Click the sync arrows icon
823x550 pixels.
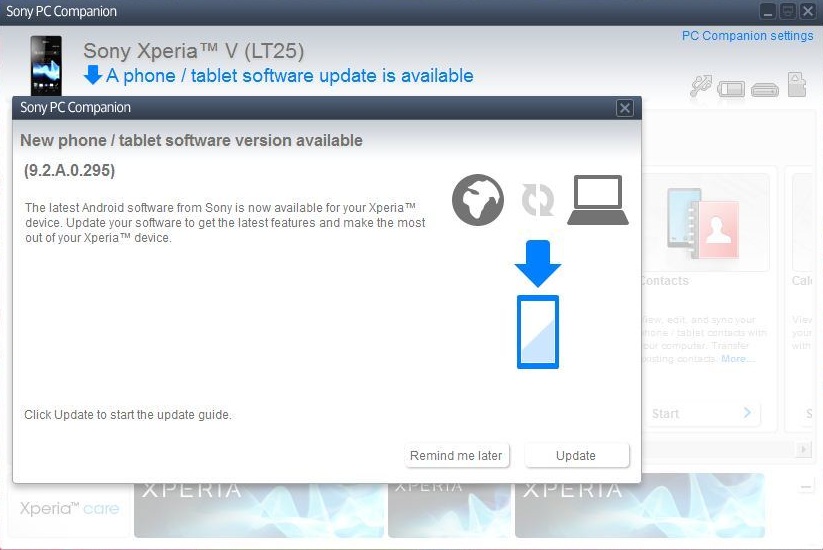tap(537, 200)
